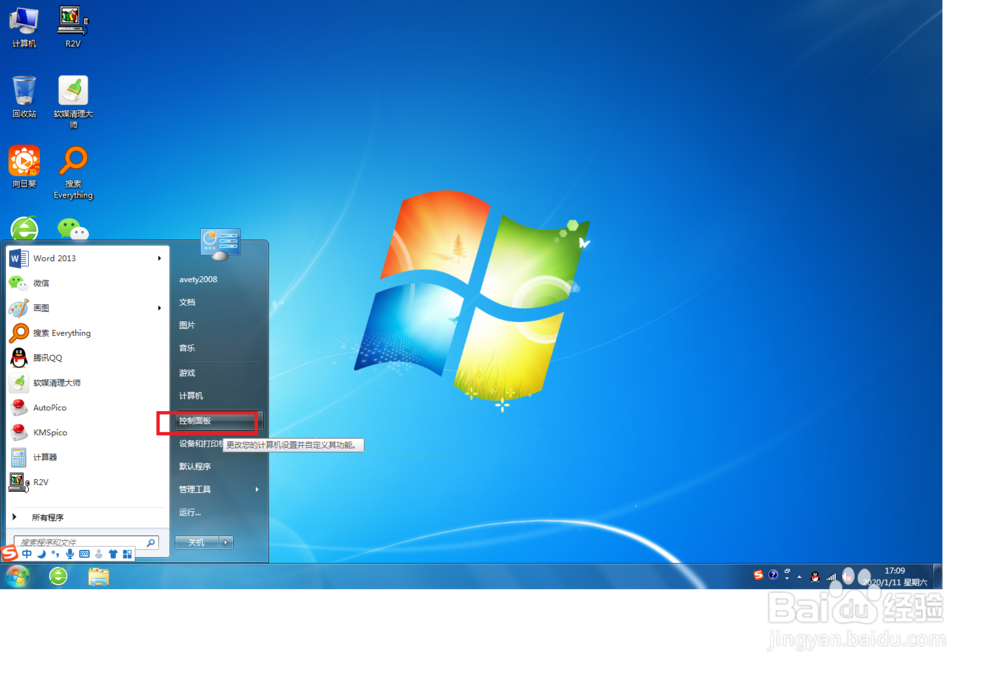Open File Explorer from taskbar
Image resolution: width=1000 pixels, height=673 pixels.
[98, 577]
